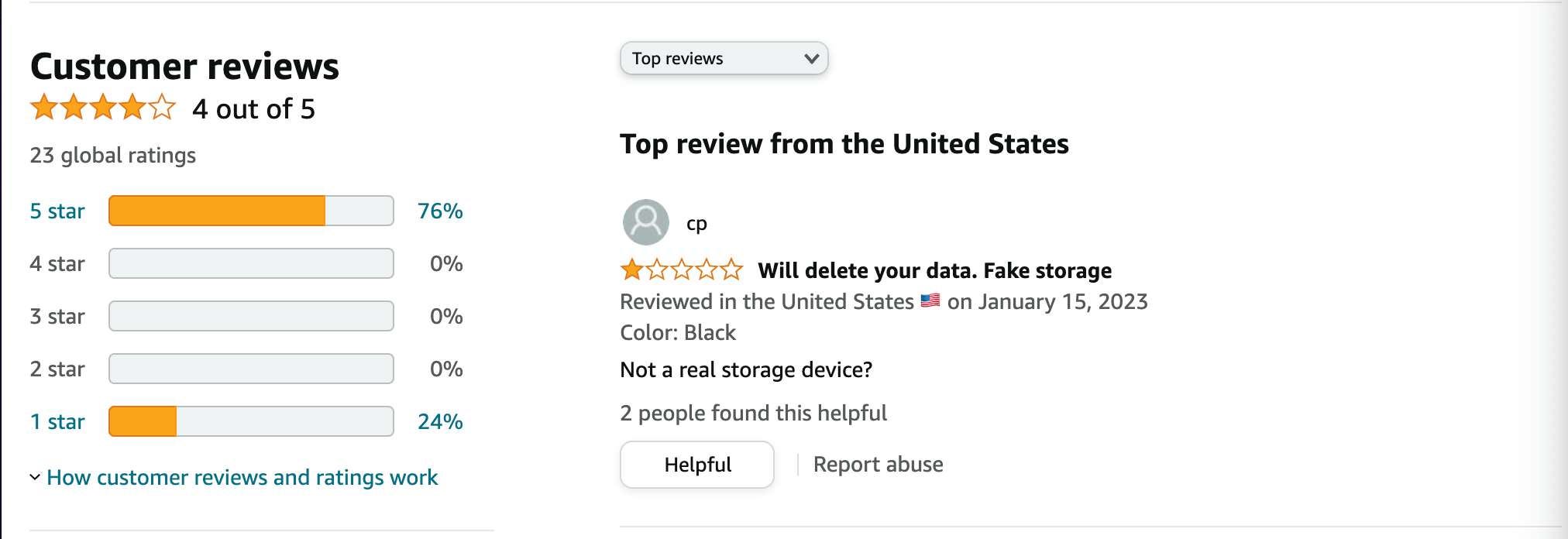Click the orange star rating next to the review title

tap(680, 270)
